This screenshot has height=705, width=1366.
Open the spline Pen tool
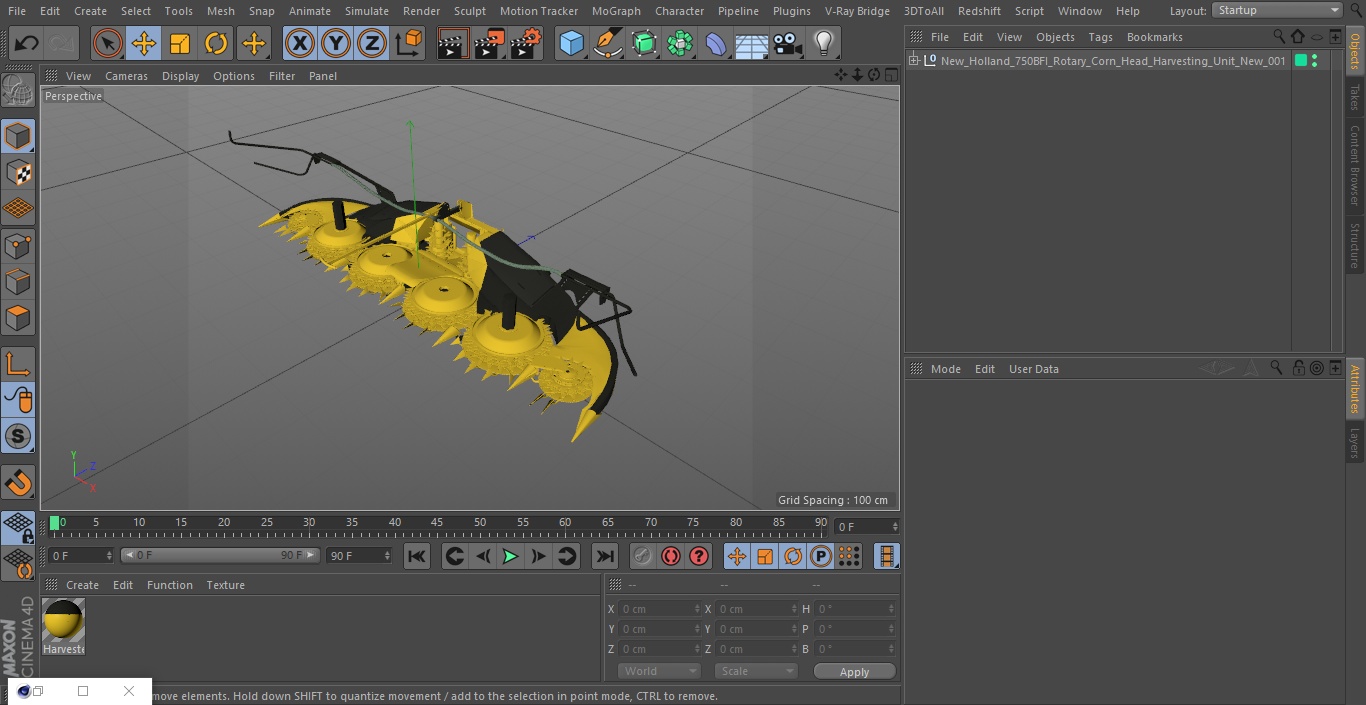[607, 43]
